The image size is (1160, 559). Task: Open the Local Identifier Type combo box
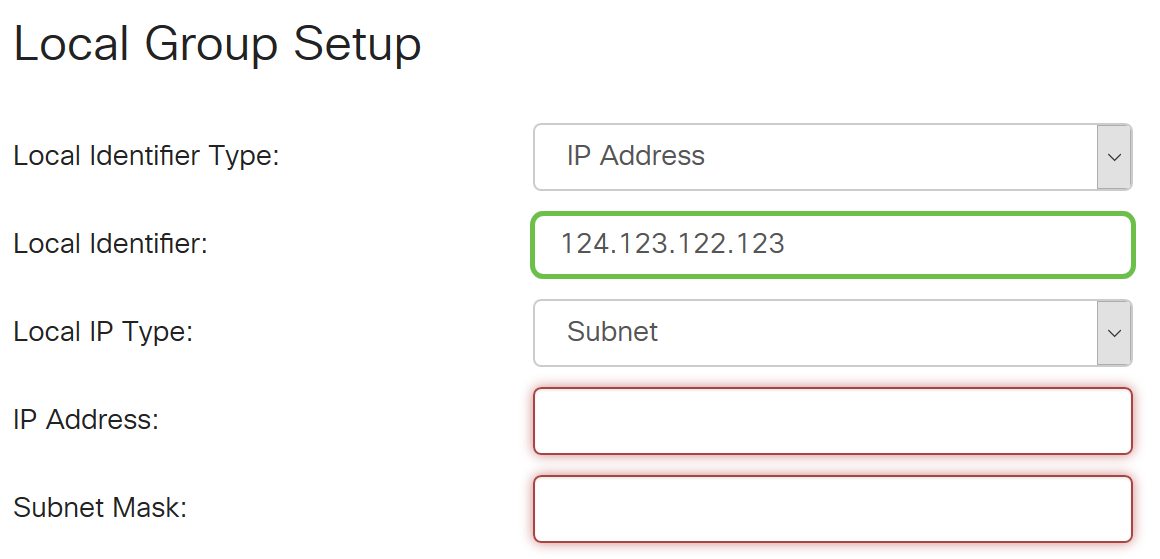pos(815,157)
